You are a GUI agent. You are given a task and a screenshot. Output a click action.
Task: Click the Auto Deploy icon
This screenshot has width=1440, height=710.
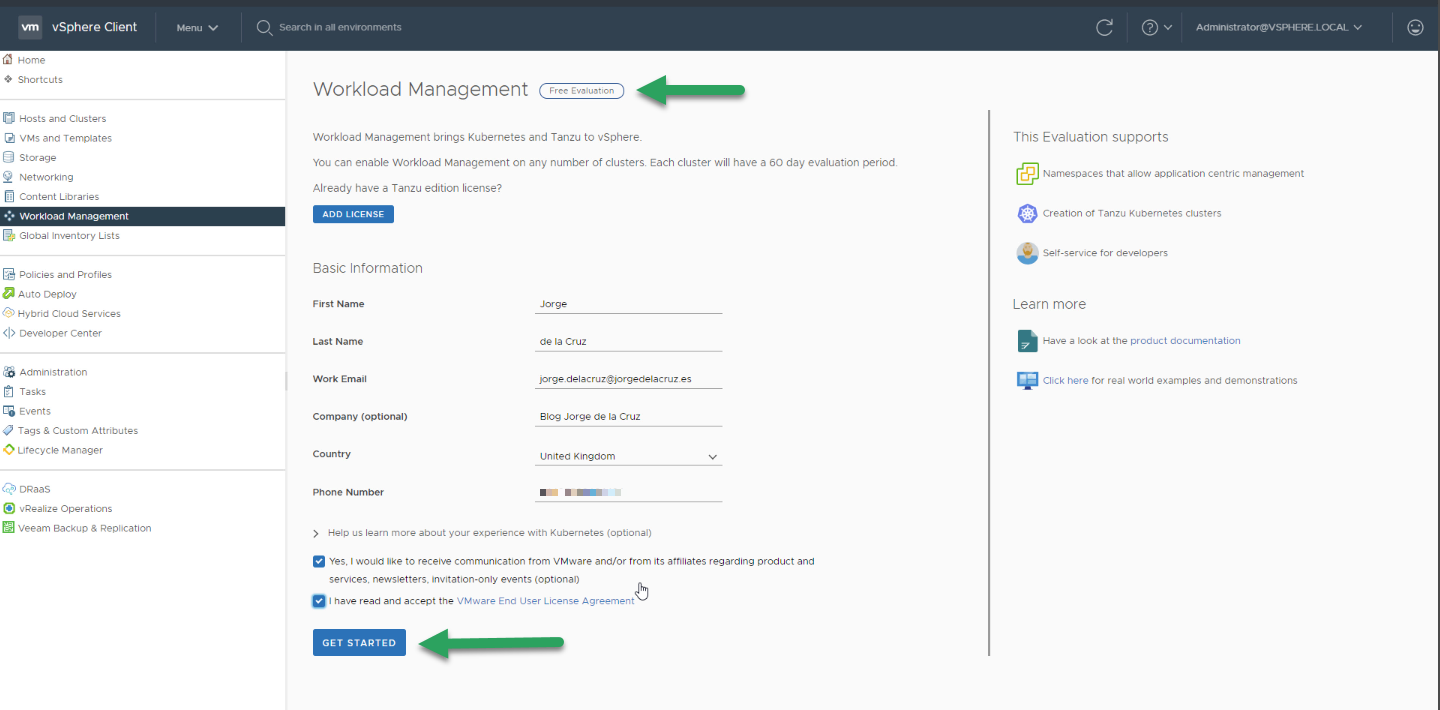coord(9,294)
